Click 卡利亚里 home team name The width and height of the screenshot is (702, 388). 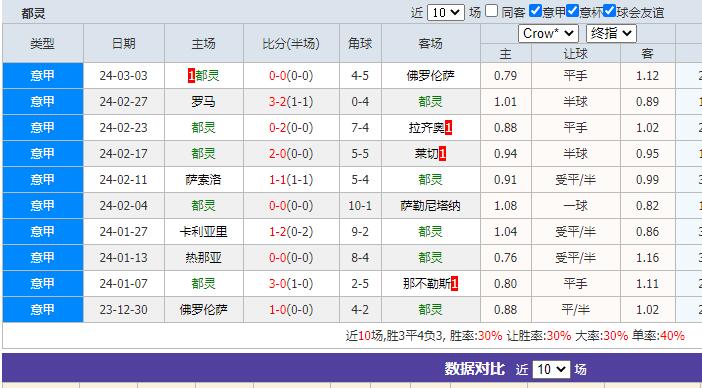pos(203,231)
